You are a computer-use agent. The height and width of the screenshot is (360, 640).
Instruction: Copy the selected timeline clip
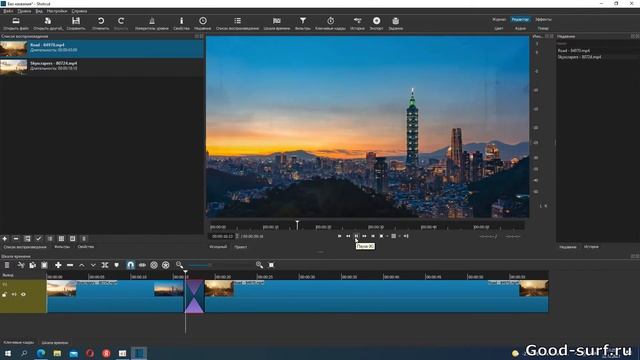click(32, 265)
